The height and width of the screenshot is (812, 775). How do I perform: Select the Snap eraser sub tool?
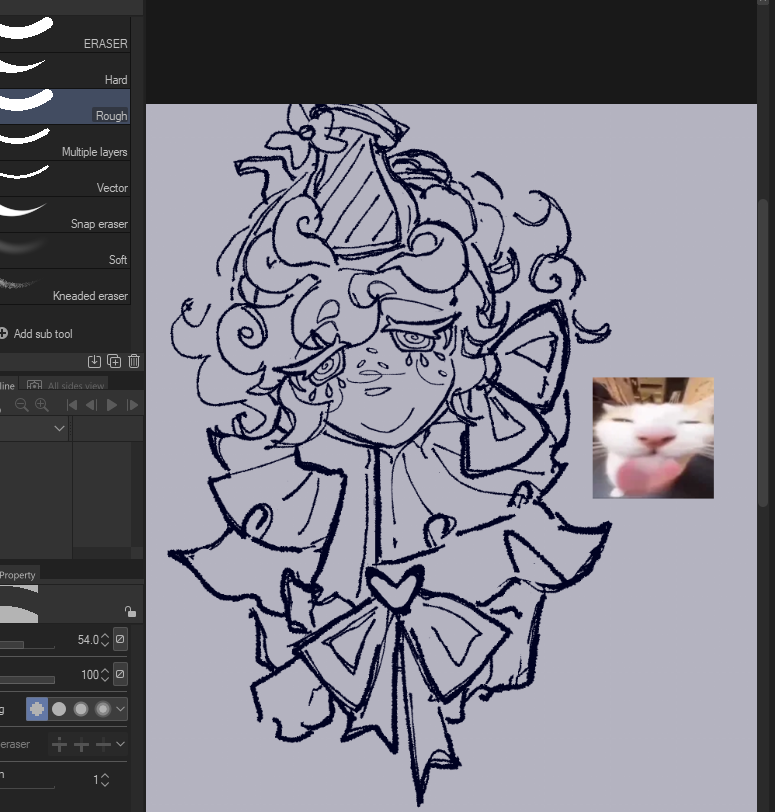[64, 215]
